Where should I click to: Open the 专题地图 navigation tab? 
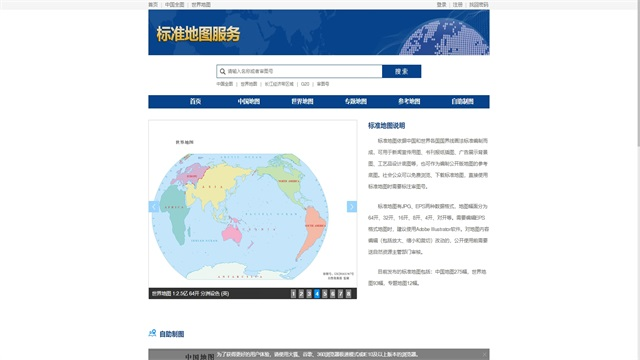[356, 101]
